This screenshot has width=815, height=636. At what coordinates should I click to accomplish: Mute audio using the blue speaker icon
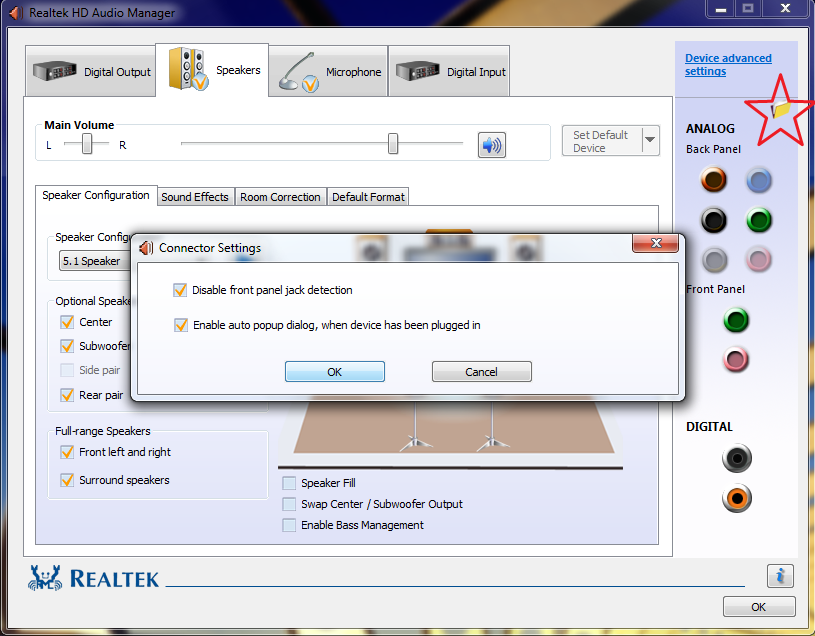(x=489, y=144)
